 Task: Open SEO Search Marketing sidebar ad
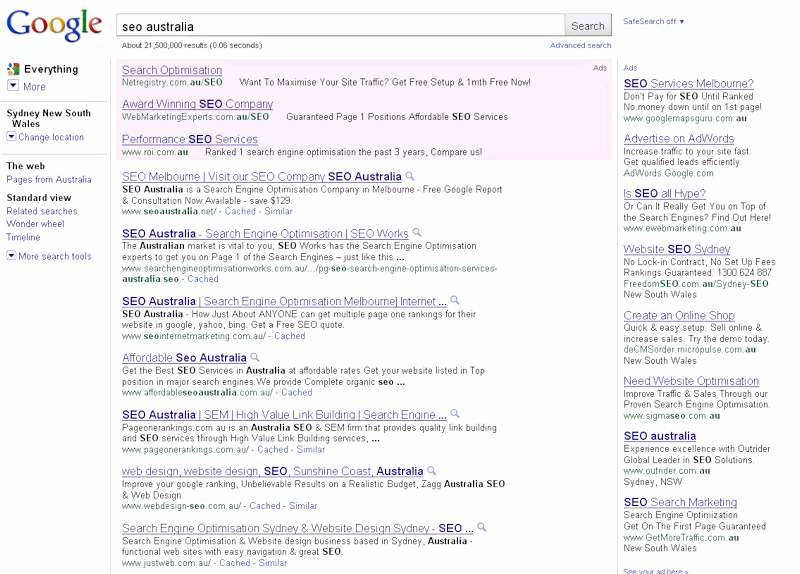[680, 503]
